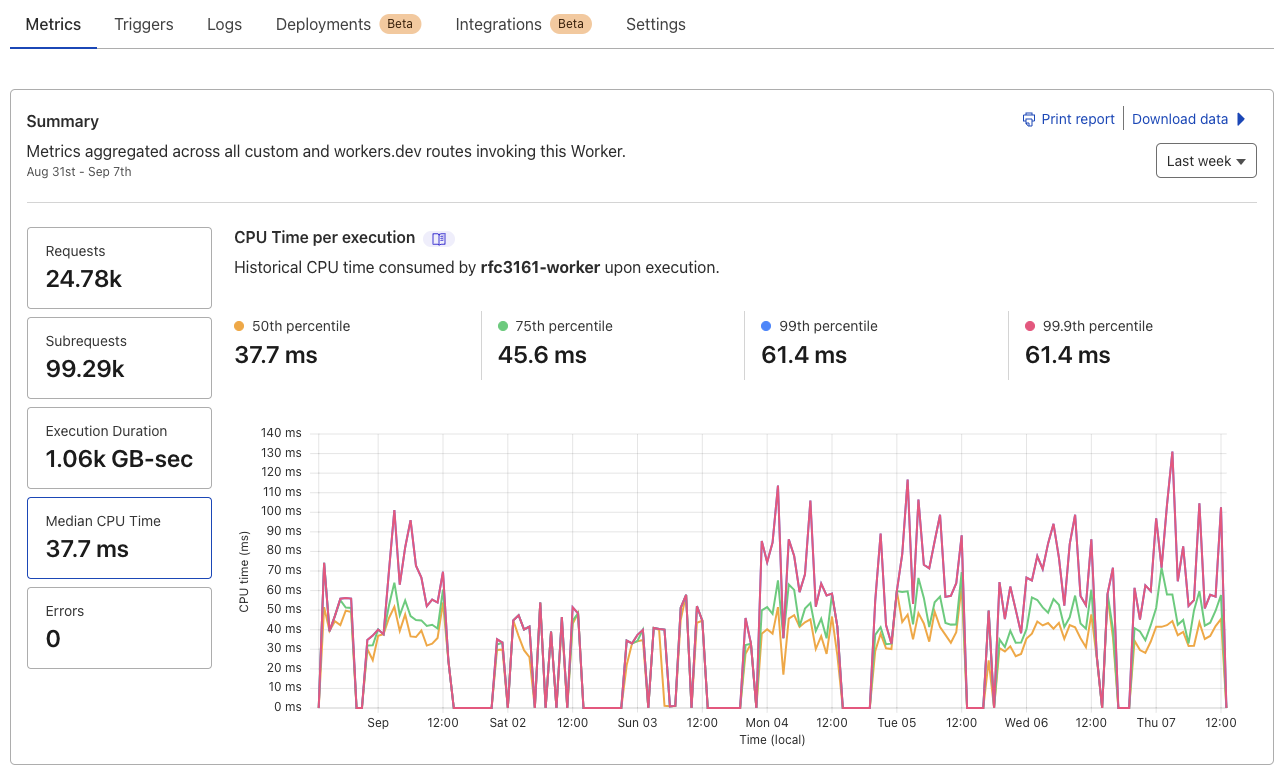Click the printer icon beside Print report

1028,119
